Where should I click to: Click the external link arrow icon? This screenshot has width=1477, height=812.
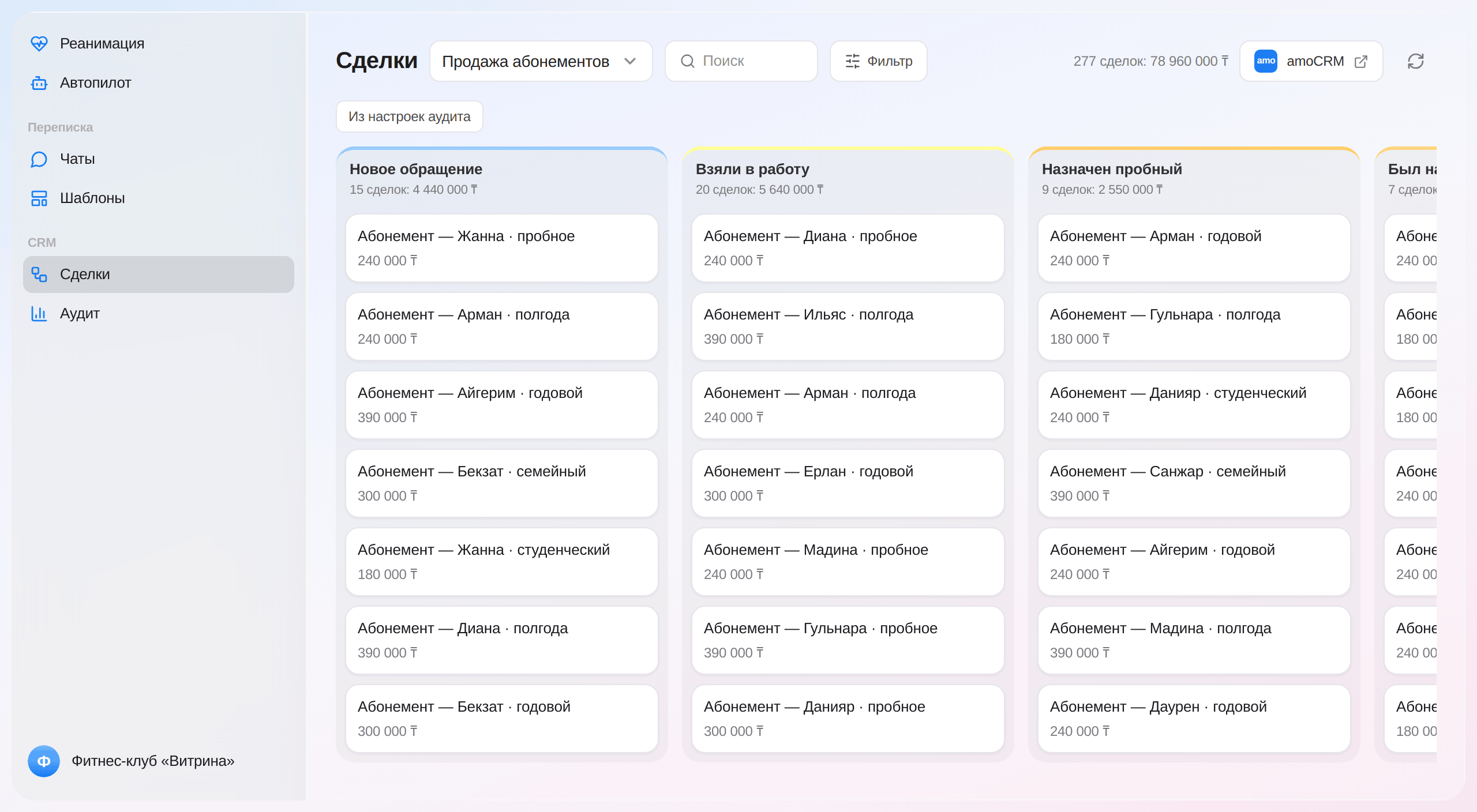[x=1361, y=61]
